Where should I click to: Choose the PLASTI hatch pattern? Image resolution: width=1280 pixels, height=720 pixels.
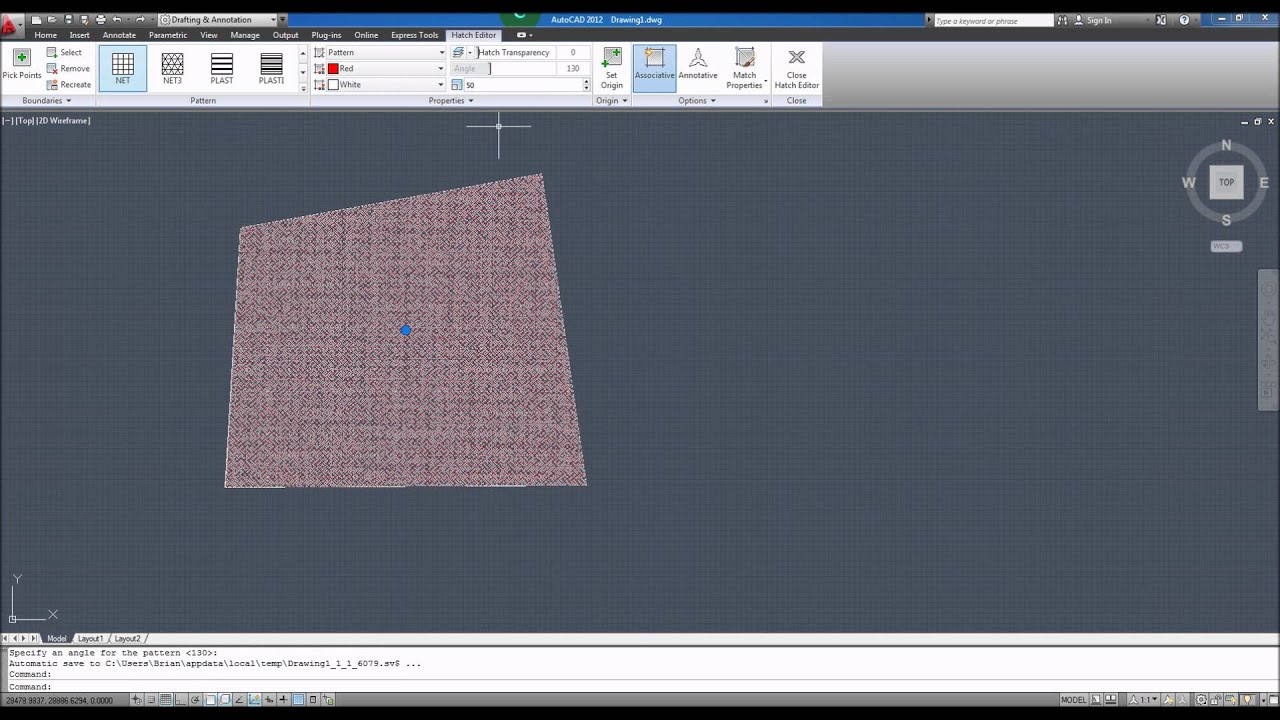tap(271, 68)
